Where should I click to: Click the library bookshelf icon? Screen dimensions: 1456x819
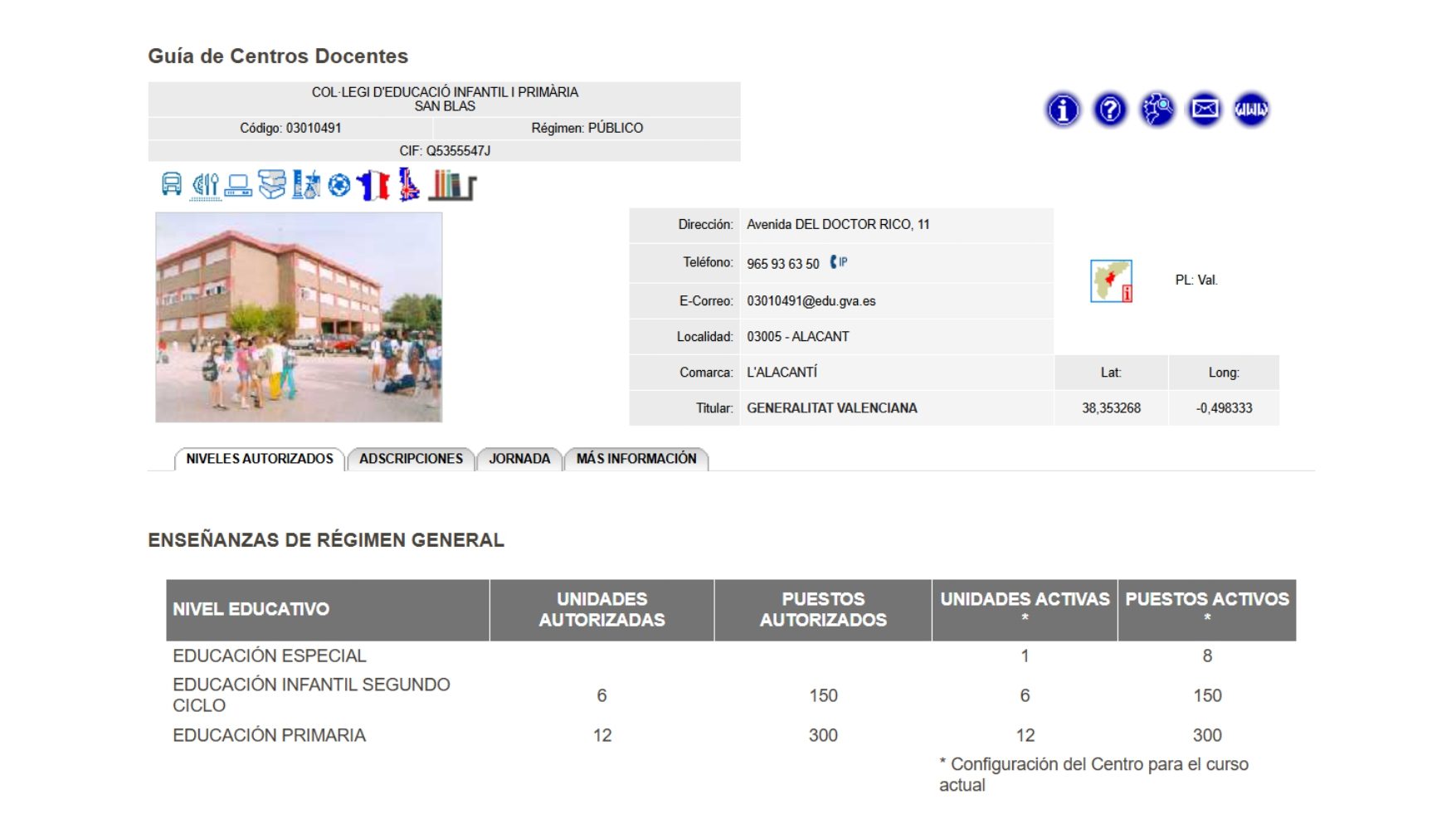[451, 184]
